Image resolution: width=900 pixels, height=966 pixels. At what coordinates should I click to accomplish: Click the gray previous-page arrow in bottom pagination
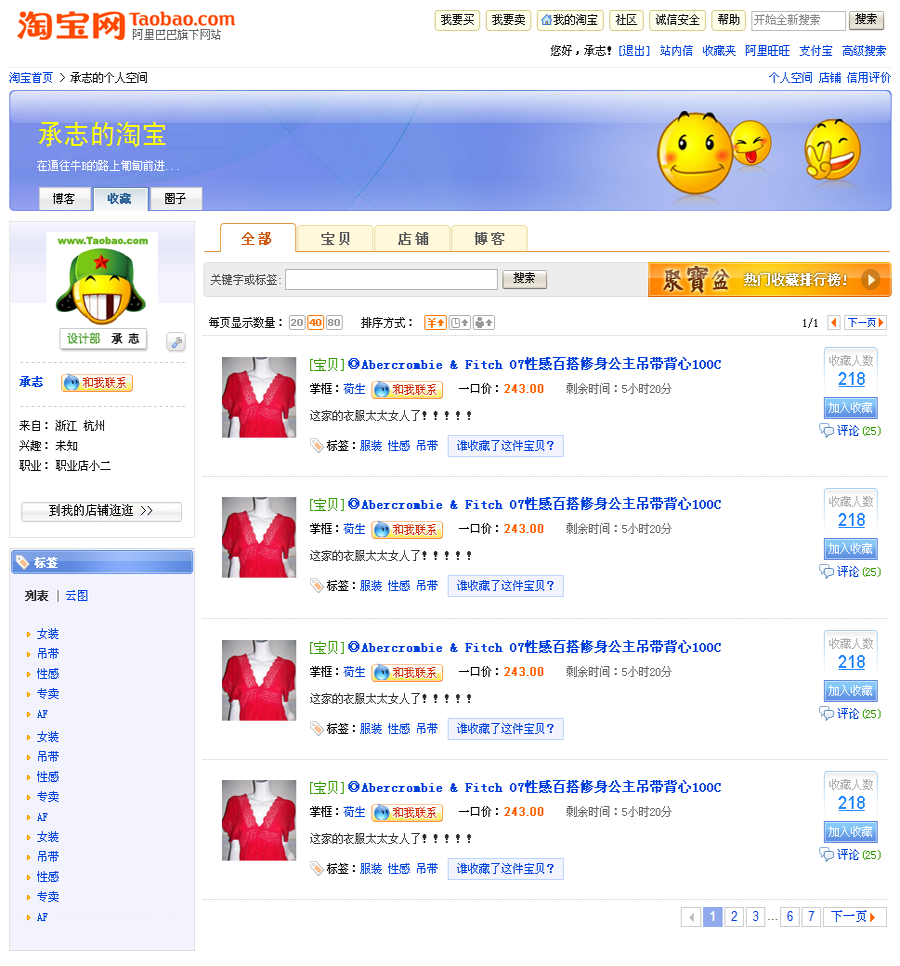point(691,917)
